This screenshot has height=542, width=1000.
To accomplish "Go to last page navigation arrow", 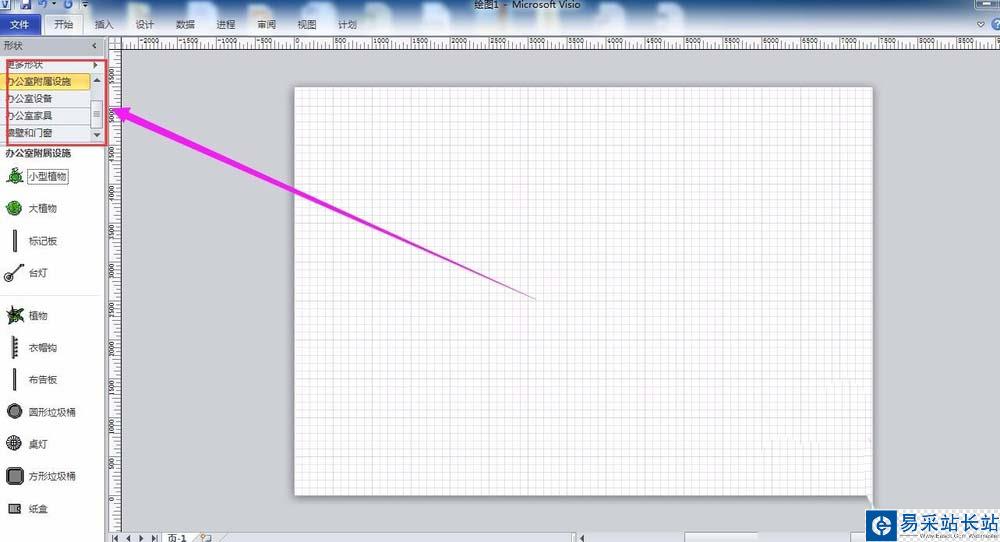I will [154, 538].
